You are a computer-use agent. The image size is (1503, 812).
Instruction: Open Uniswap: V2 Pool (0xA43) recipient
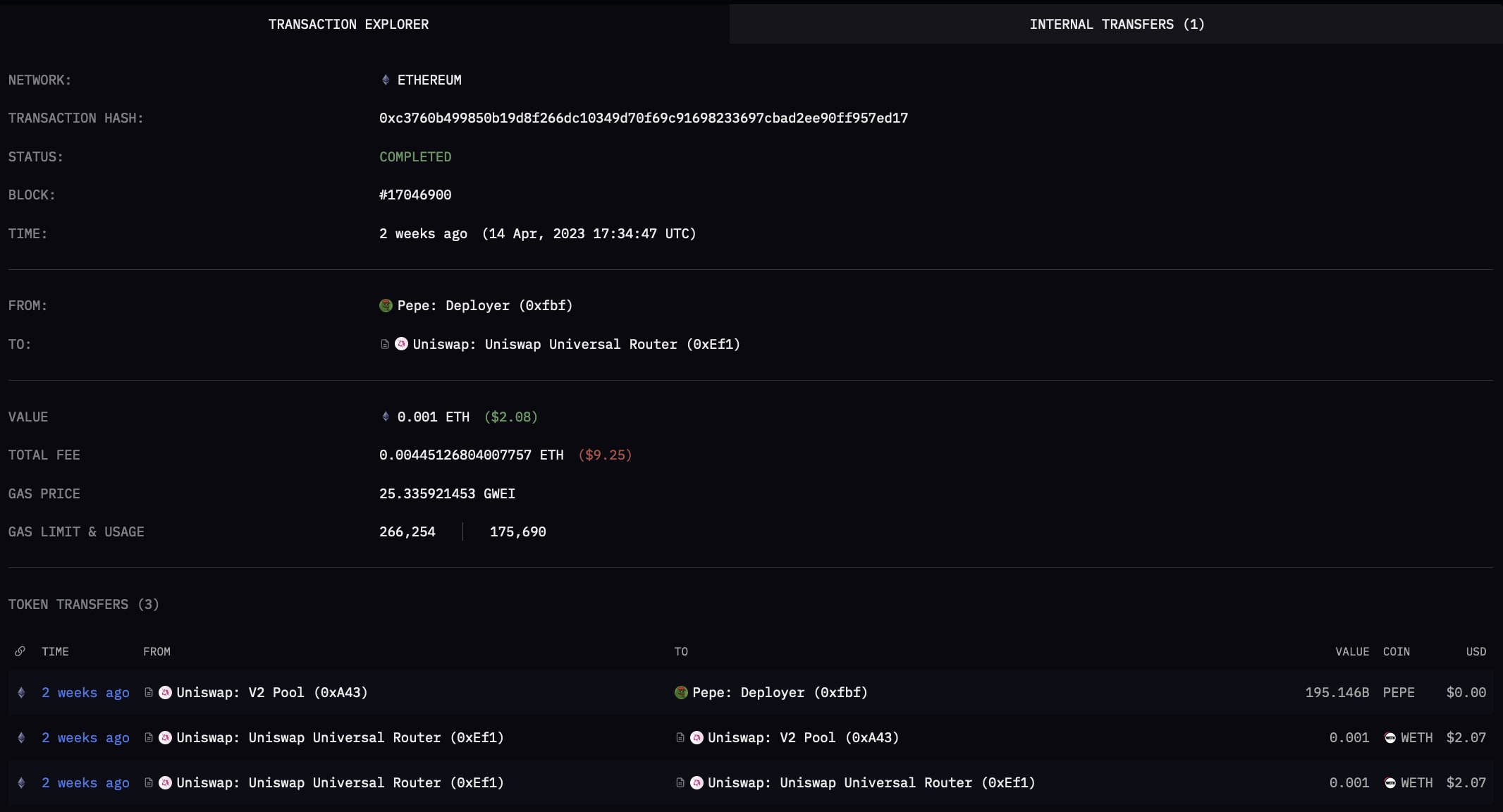(804, 737)
